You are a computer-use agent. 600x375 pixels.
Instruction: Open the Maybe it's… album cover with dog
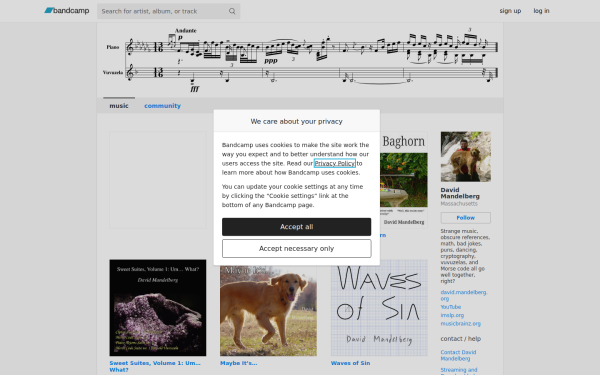268,311
